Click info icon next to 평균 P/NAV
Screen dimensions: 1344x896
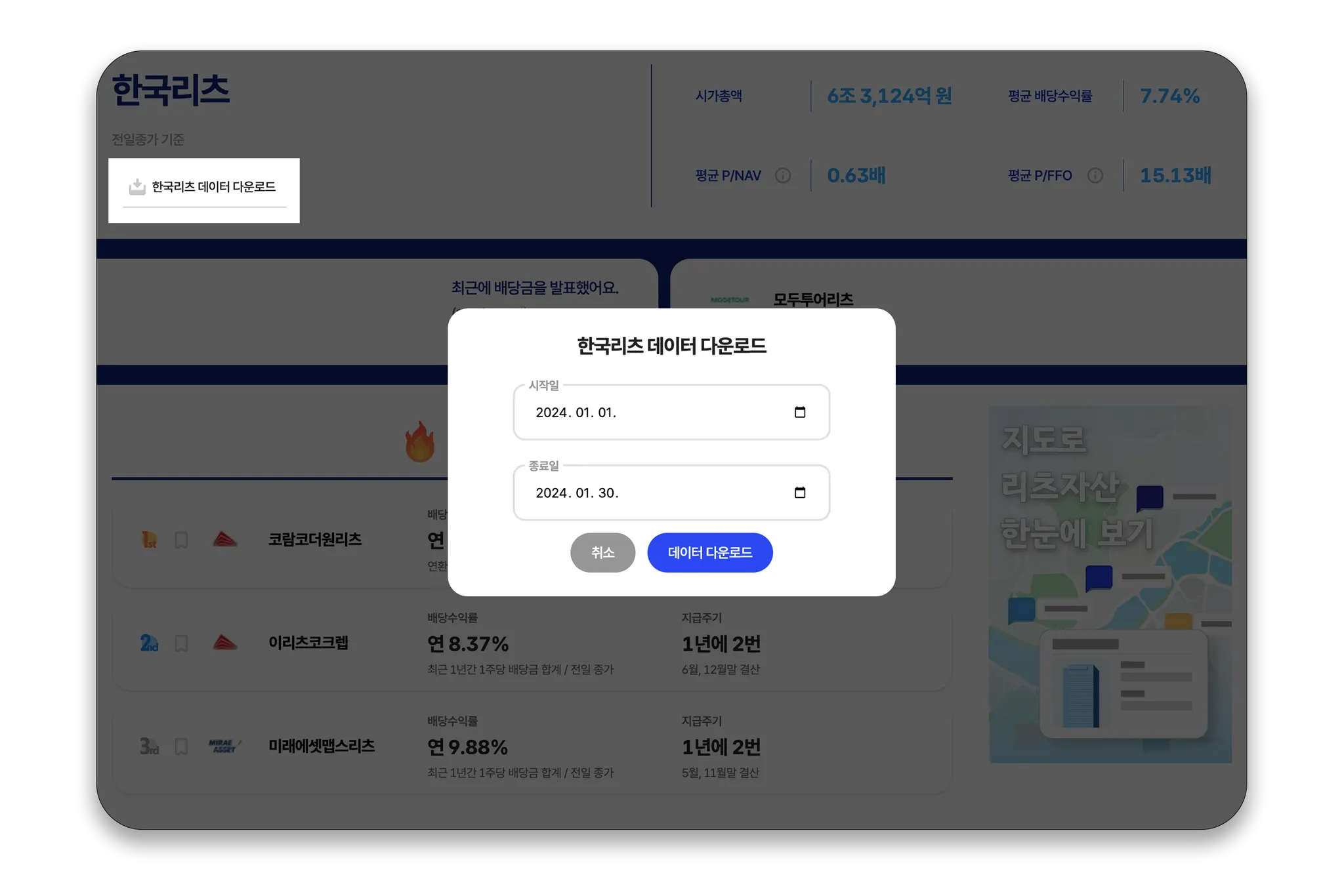click(782, 176)
